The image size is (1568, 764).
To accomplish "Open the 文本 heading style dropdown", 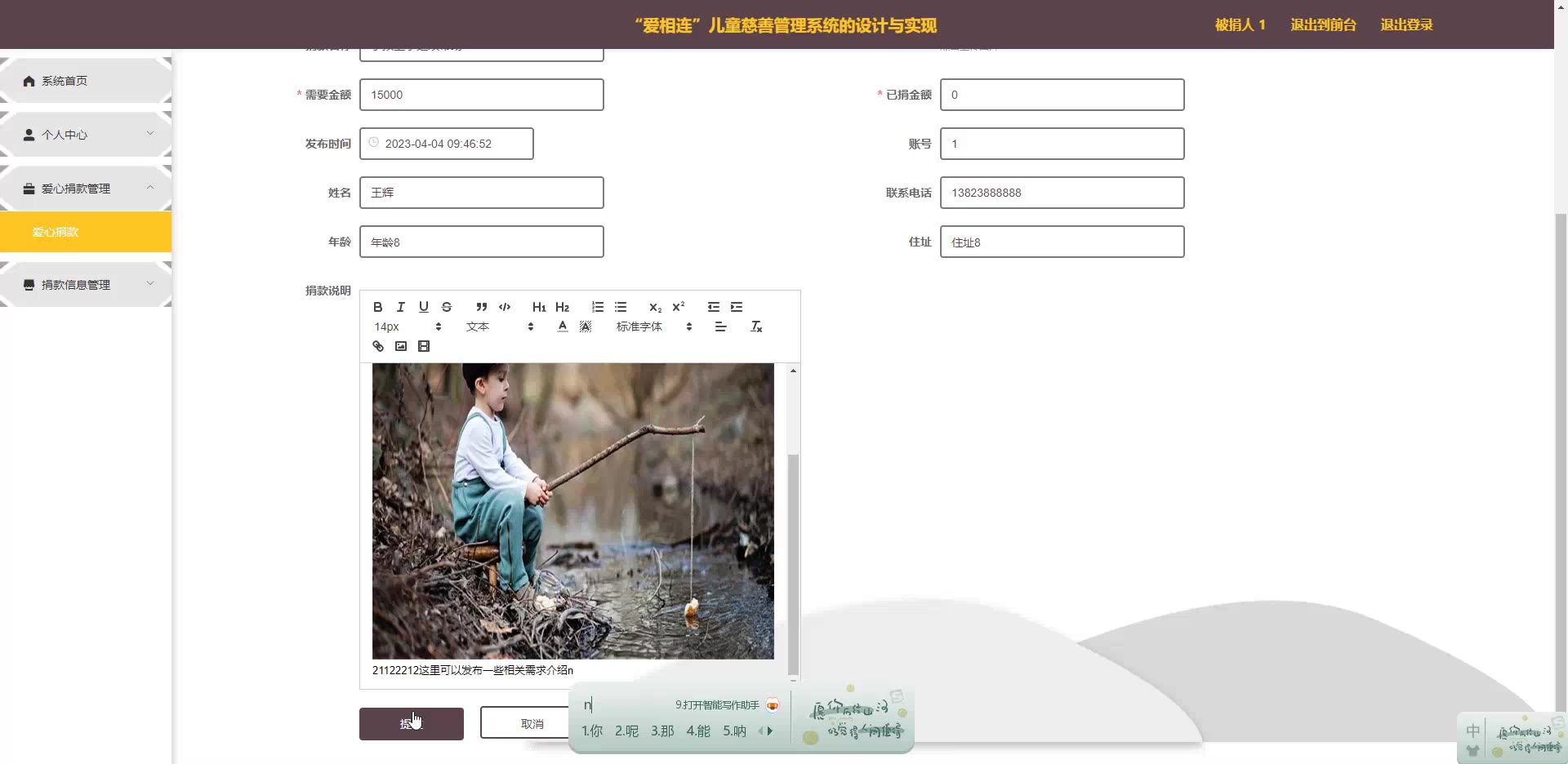I will tap(500, 326).
